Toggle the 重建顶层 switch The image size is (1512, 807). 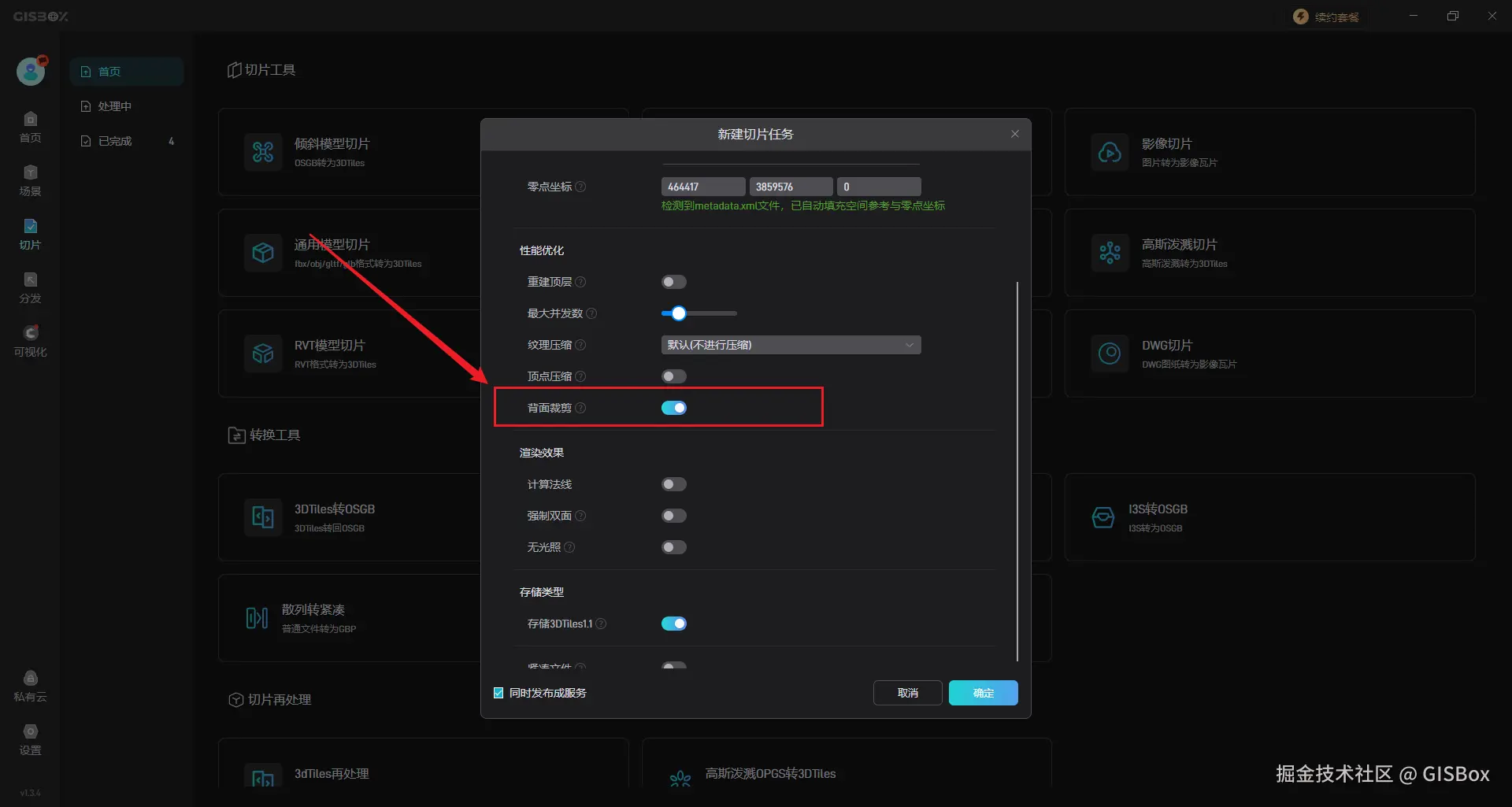pos(674,282)
